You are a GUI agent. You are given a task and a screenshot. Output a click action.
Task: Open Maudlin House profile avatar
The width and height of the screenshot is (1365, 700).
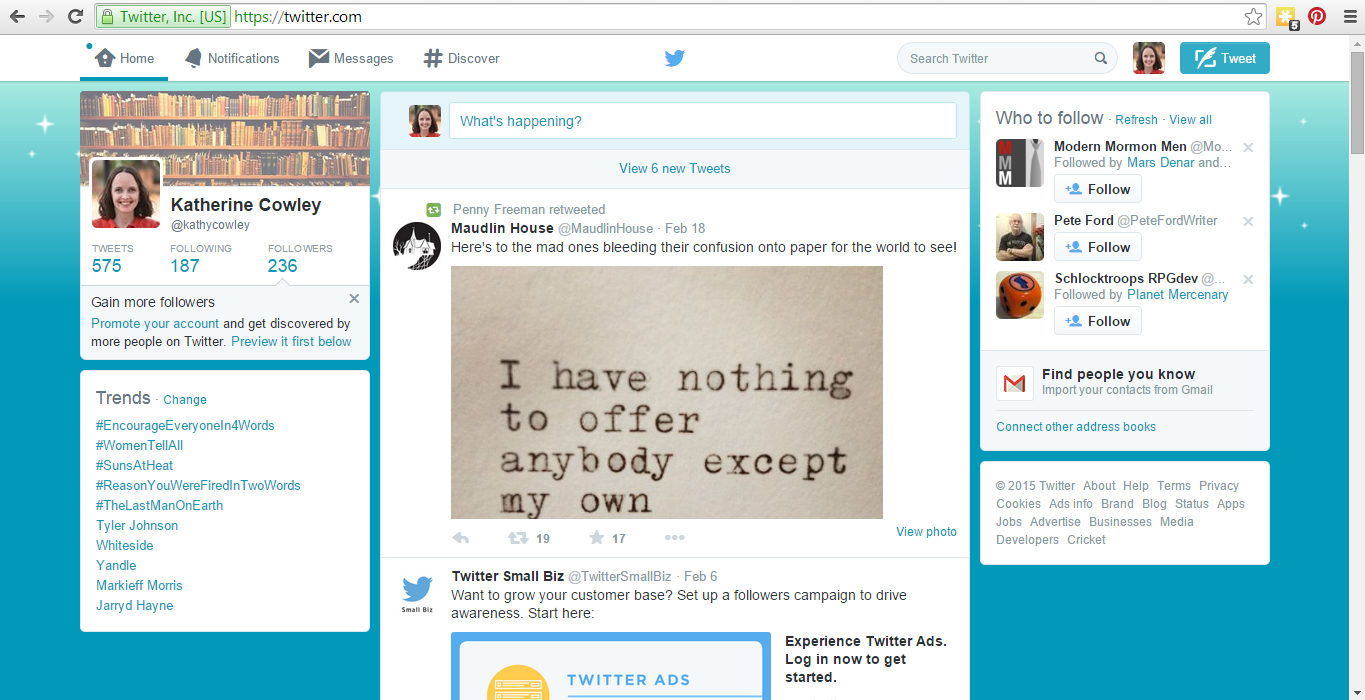pyautogui.click(x=417, y=246)
